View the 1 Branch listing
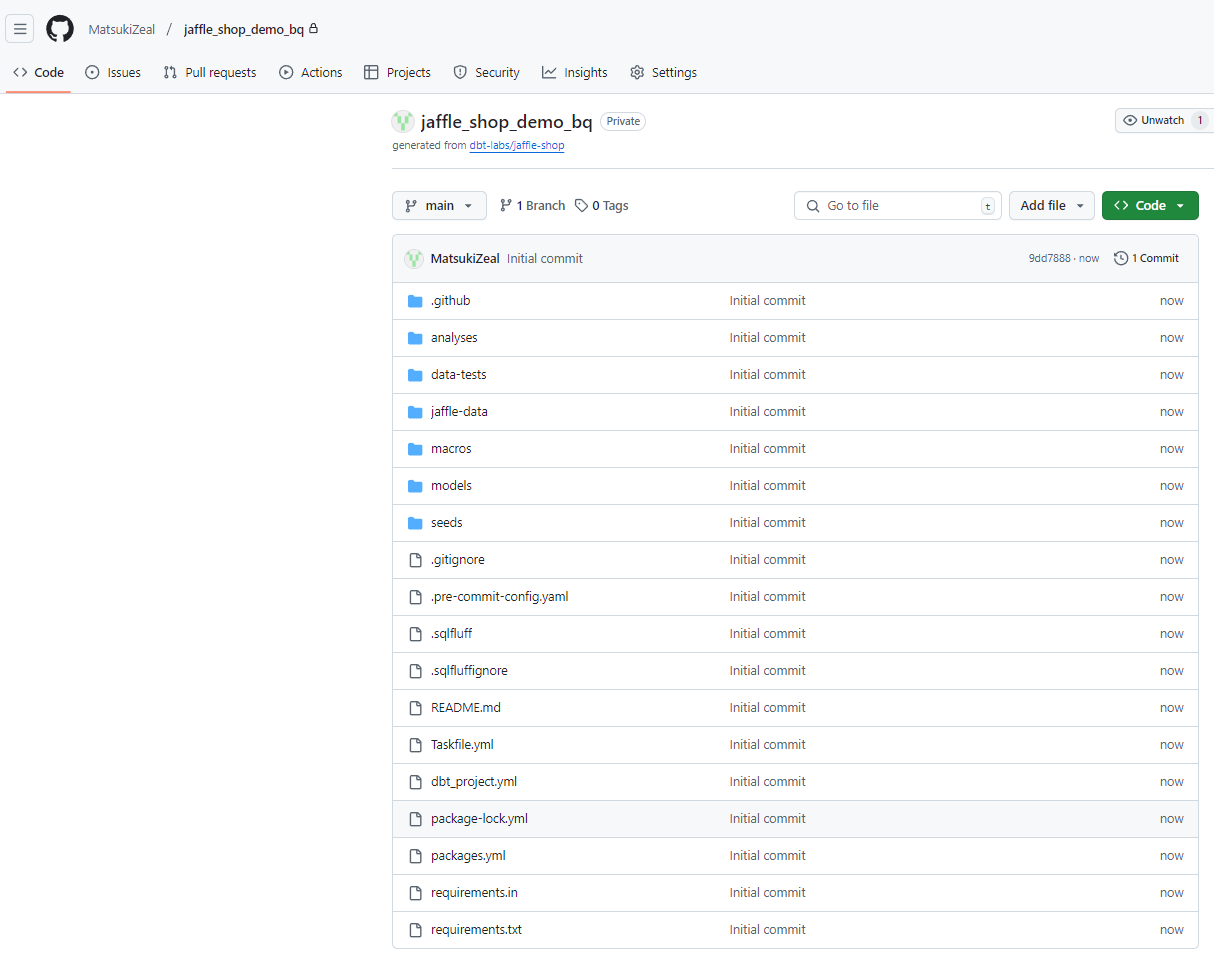 531,205
